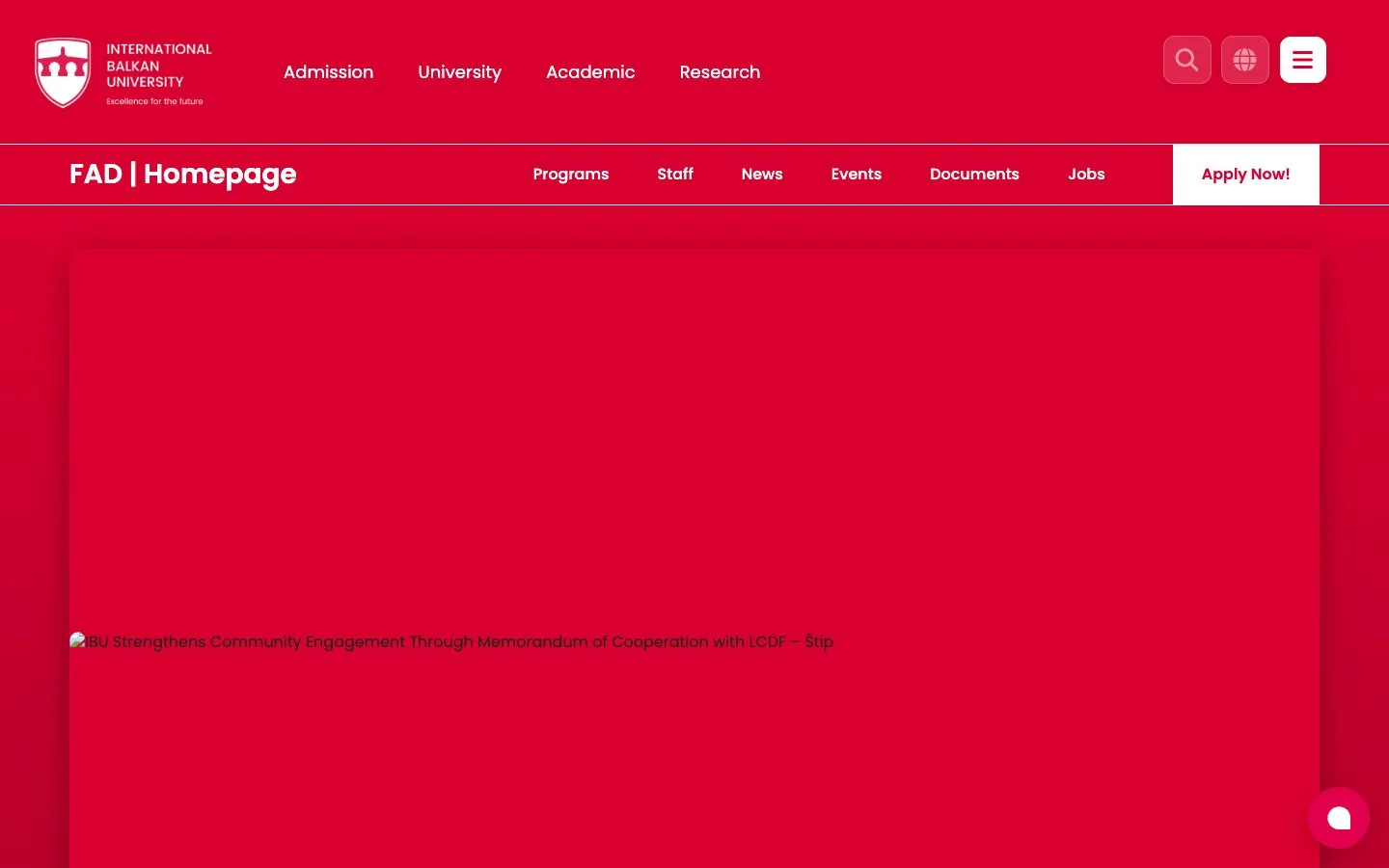Open the Events page
The image size is (1389, 868).
857,175
